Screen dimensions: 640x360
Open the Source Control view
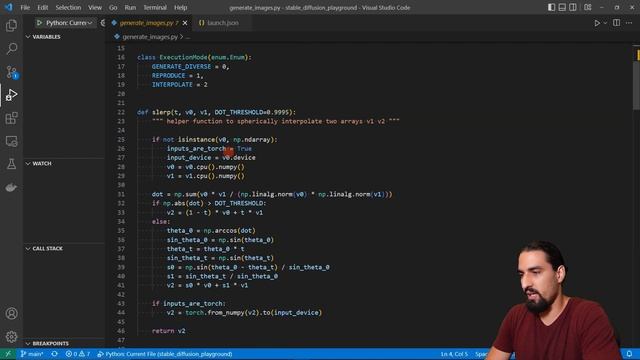pos(11,72)
